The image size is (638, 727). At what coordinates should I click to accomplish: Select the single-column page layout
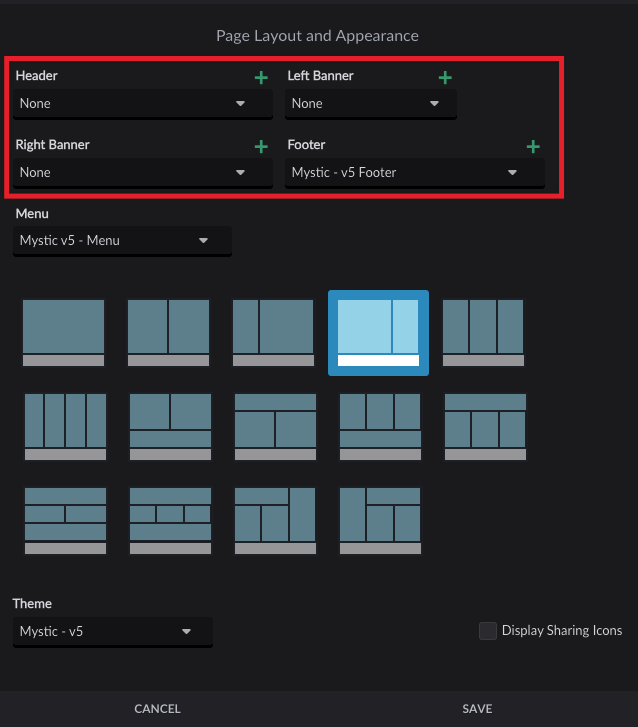64,333
